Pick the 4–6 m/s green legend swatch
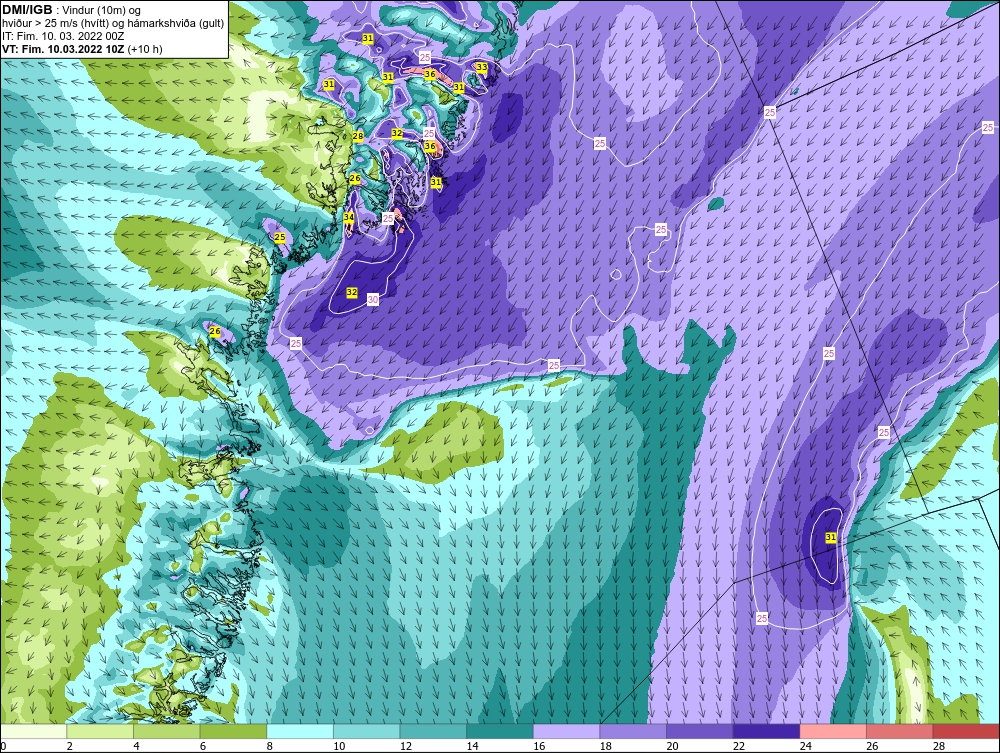1000x753 pixels. point(166,731)
